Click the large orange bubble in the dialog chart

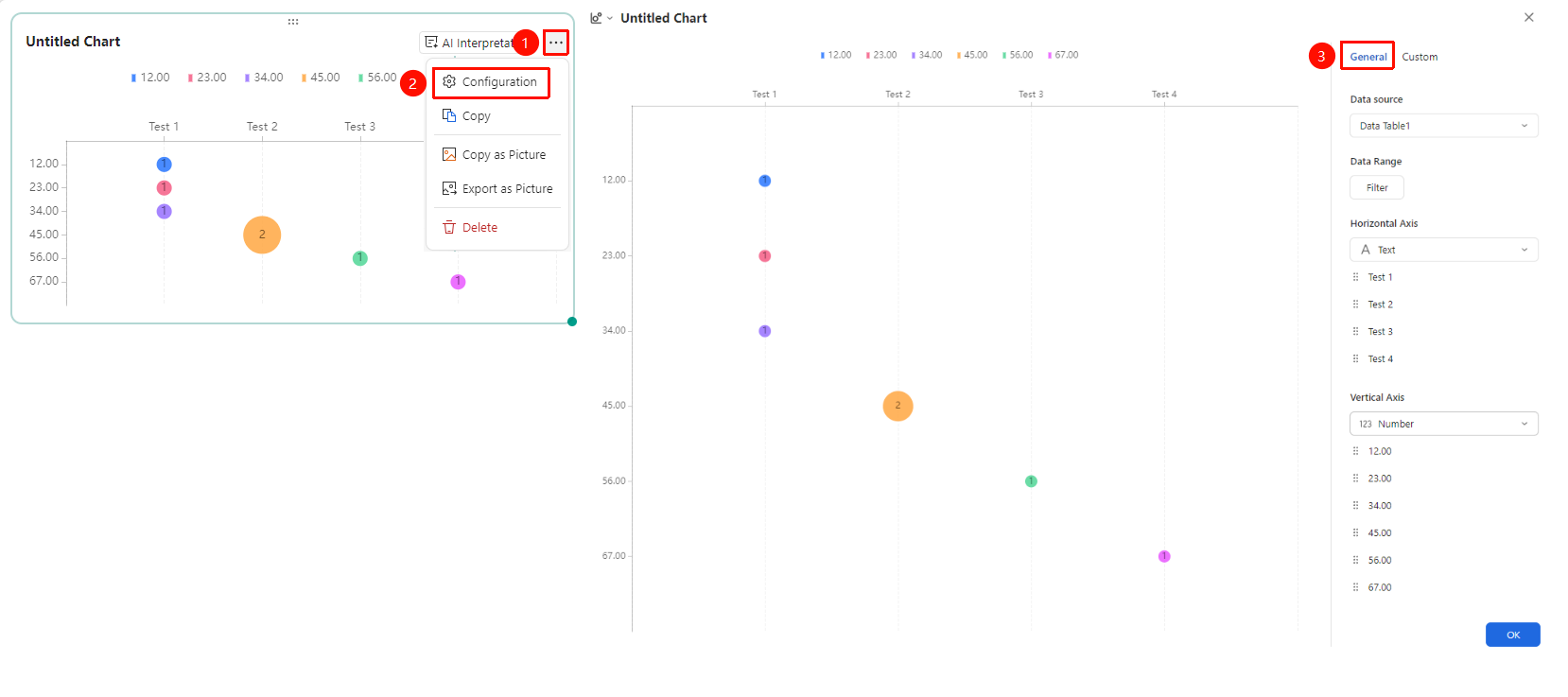coord(897,406)
